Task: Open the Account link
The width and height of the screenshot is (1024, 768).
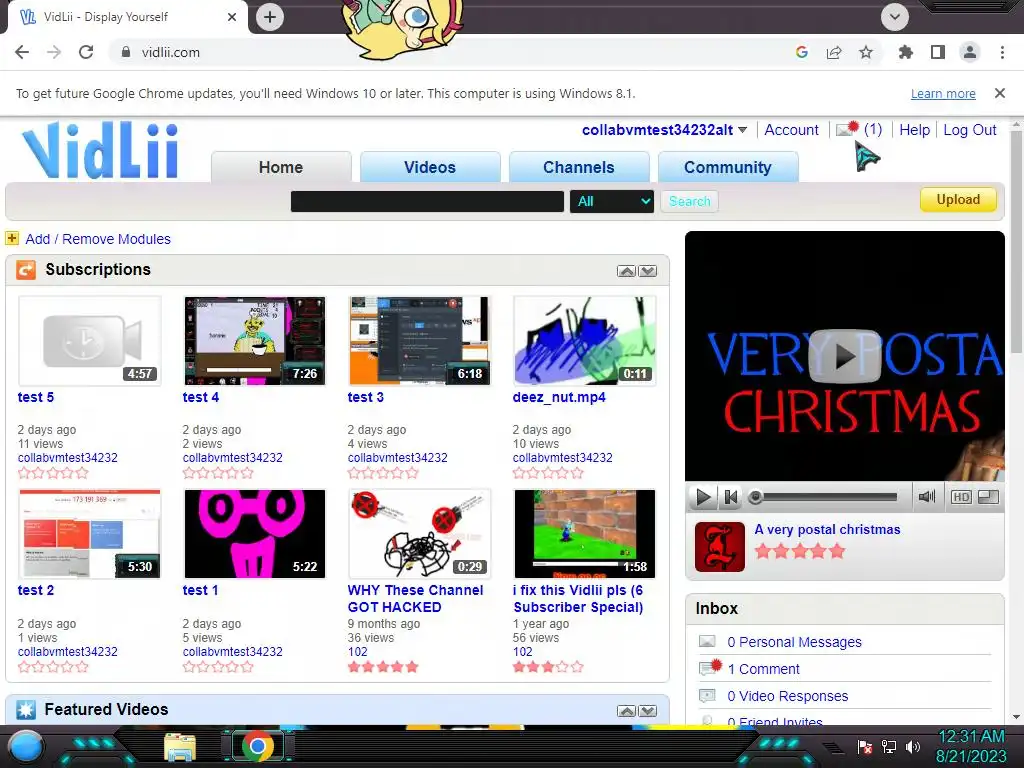Action: (791, 130)
